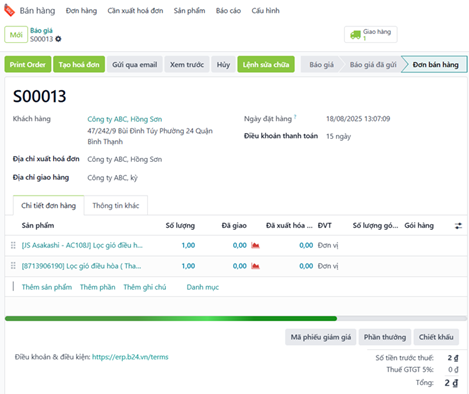Click the green horizontal scrollbar
The height and width of the screenshot is (394, 469).
(171, 319)
